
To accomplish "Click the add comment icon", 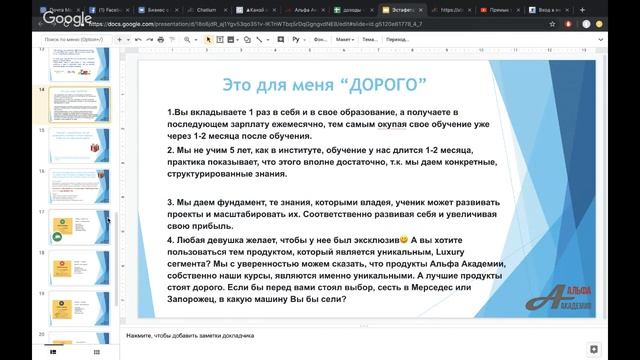I will pos(280,40).
